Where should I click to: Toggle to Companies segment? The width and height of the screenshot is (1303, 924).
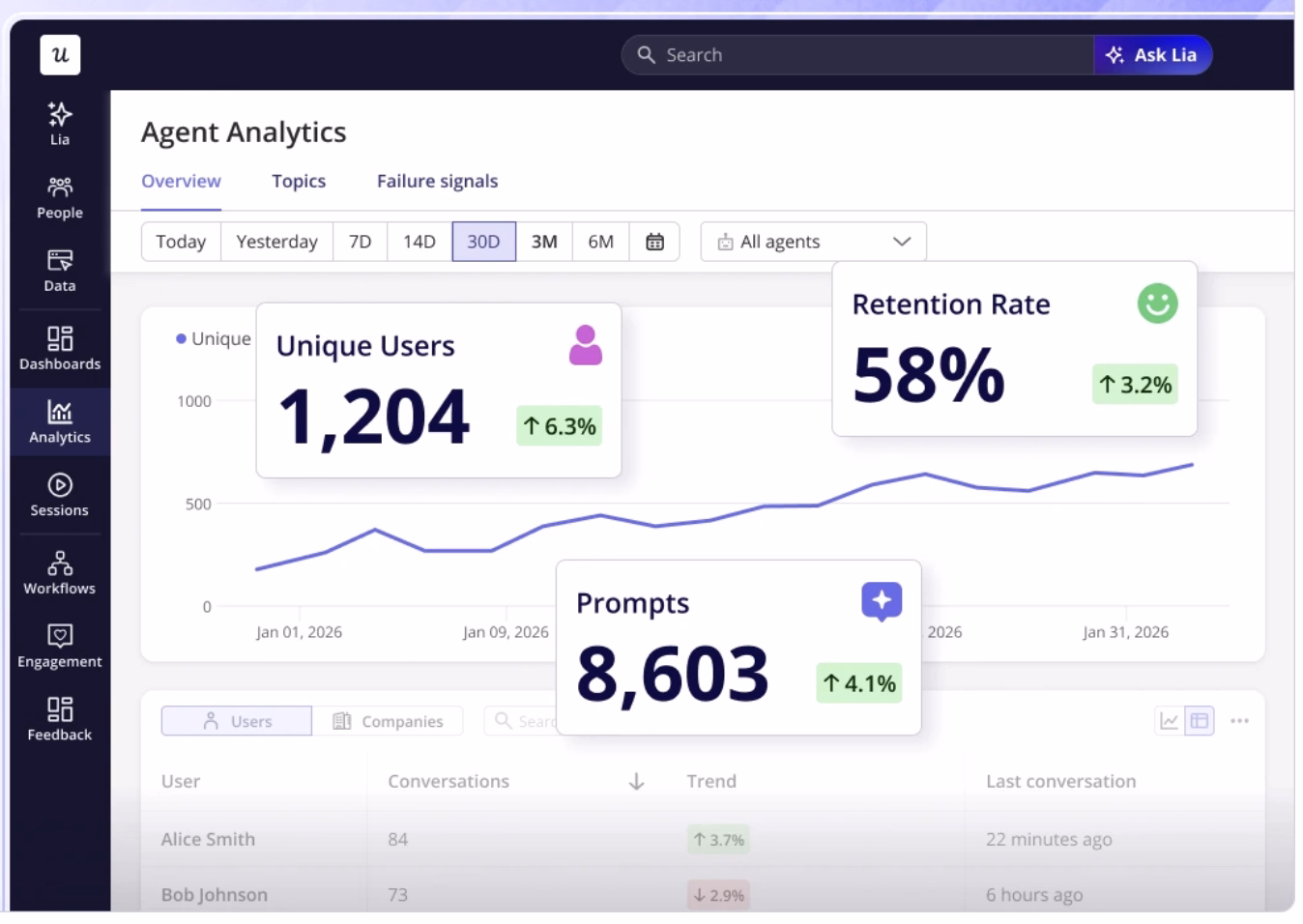(388, 721)
